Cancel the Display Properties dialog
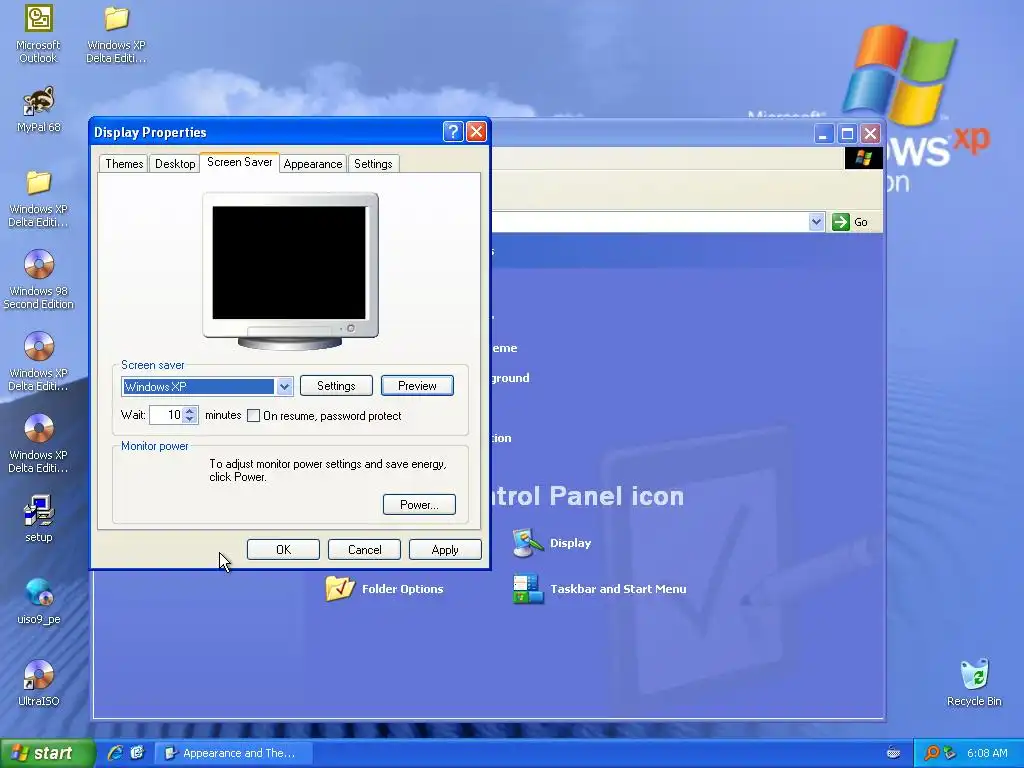Viewport: 1024px width, 768px height. click(x=364, y=550)
